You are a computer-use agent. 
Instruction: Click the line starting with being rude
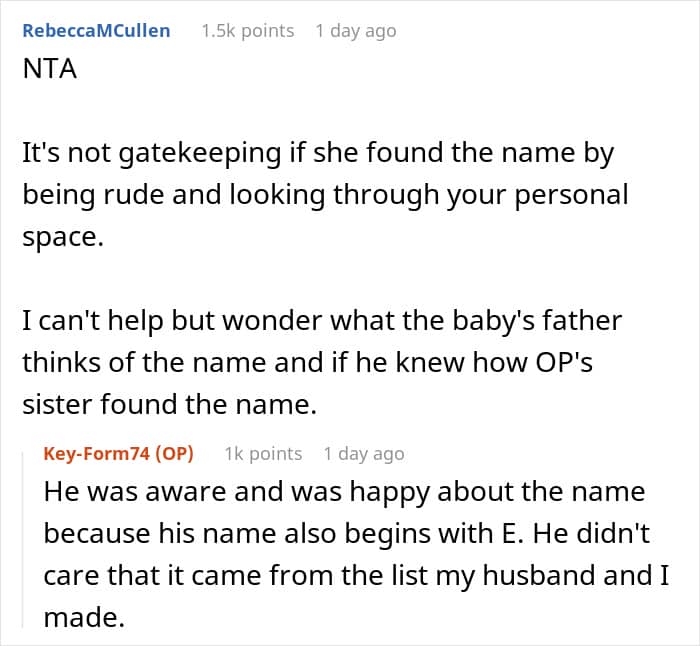pos(325,195)
